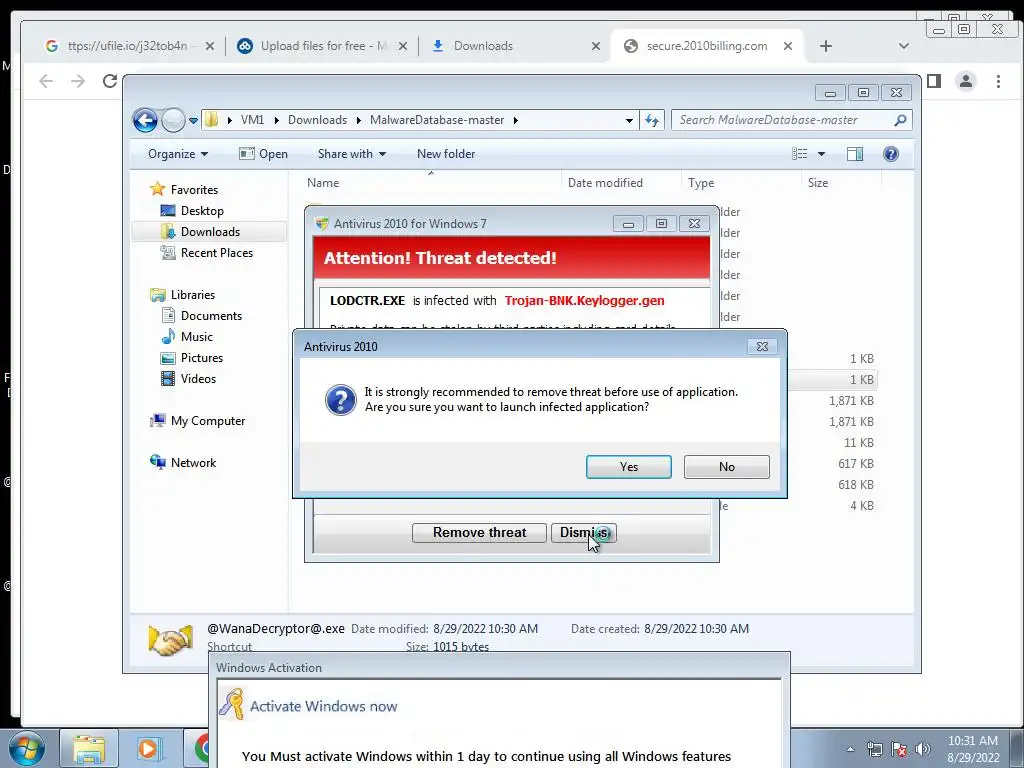This screenshot has height=768, width=1024.
Task: Sort by Date modified column header
Action: [x=620, y=183]
